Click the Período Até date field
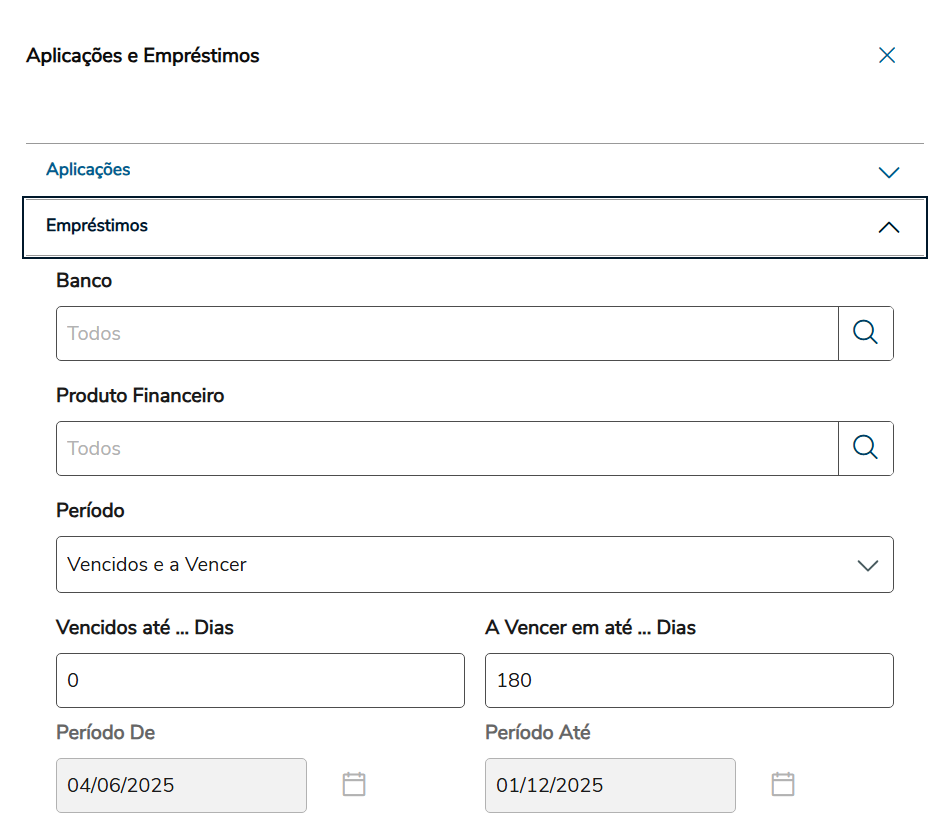The width and height of the screenshot is (951, 832). point(610,785)
